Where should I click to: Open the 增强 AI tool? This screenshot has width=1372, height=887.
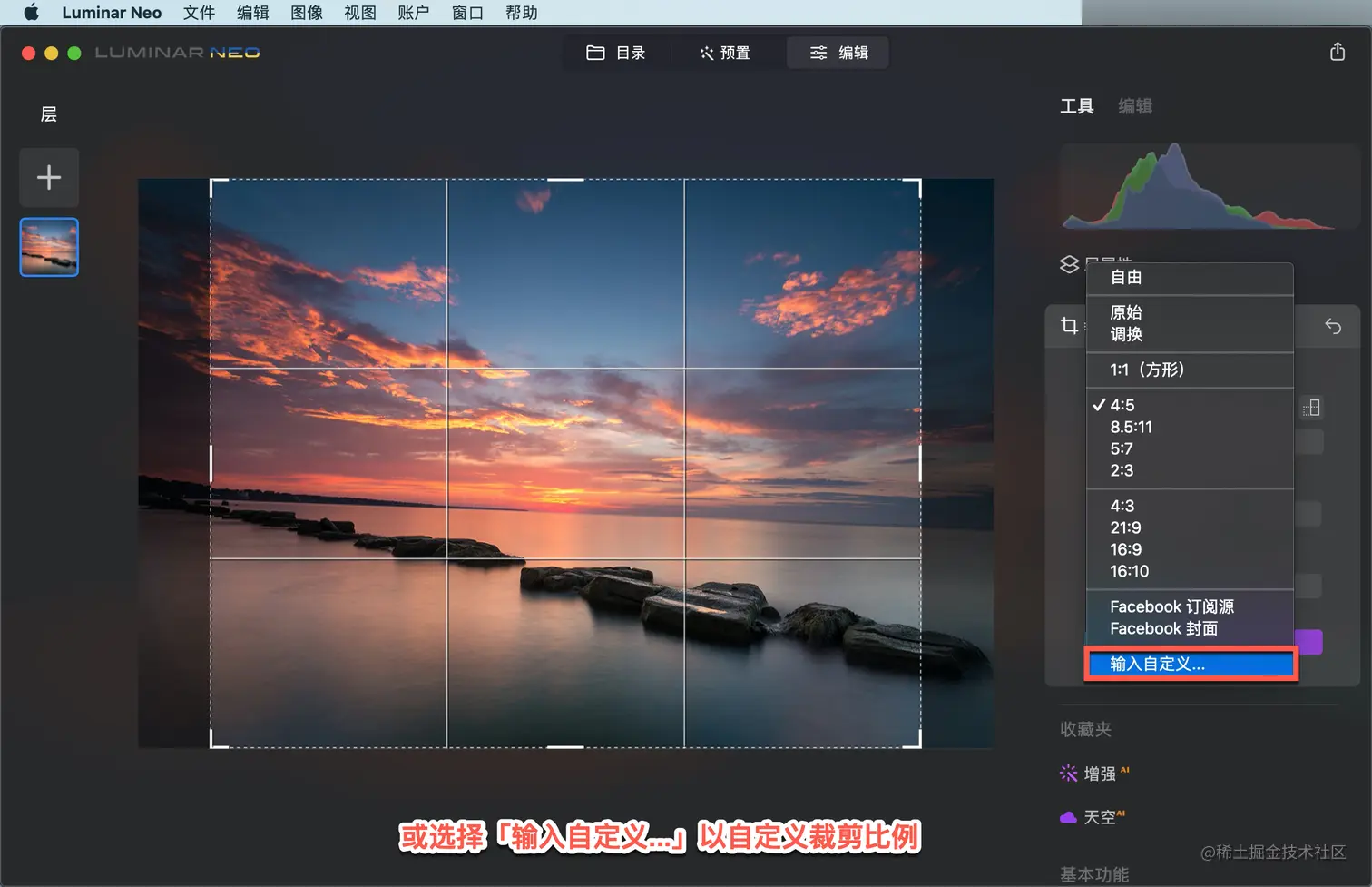(1094, 774)
